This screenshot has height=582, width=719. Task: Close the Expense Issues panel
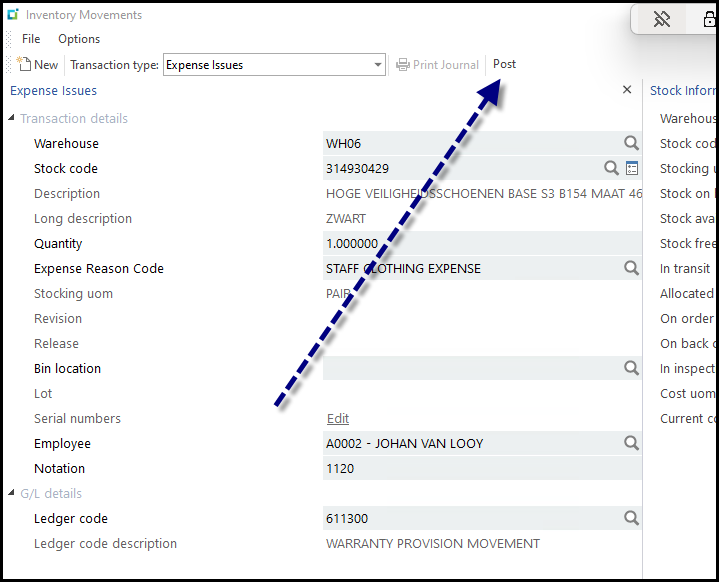coord(627,90)
